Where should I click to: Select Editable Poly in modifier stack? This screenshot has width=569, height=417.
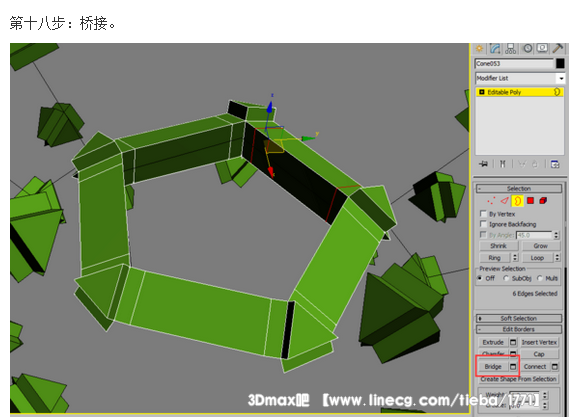(519, 92)
